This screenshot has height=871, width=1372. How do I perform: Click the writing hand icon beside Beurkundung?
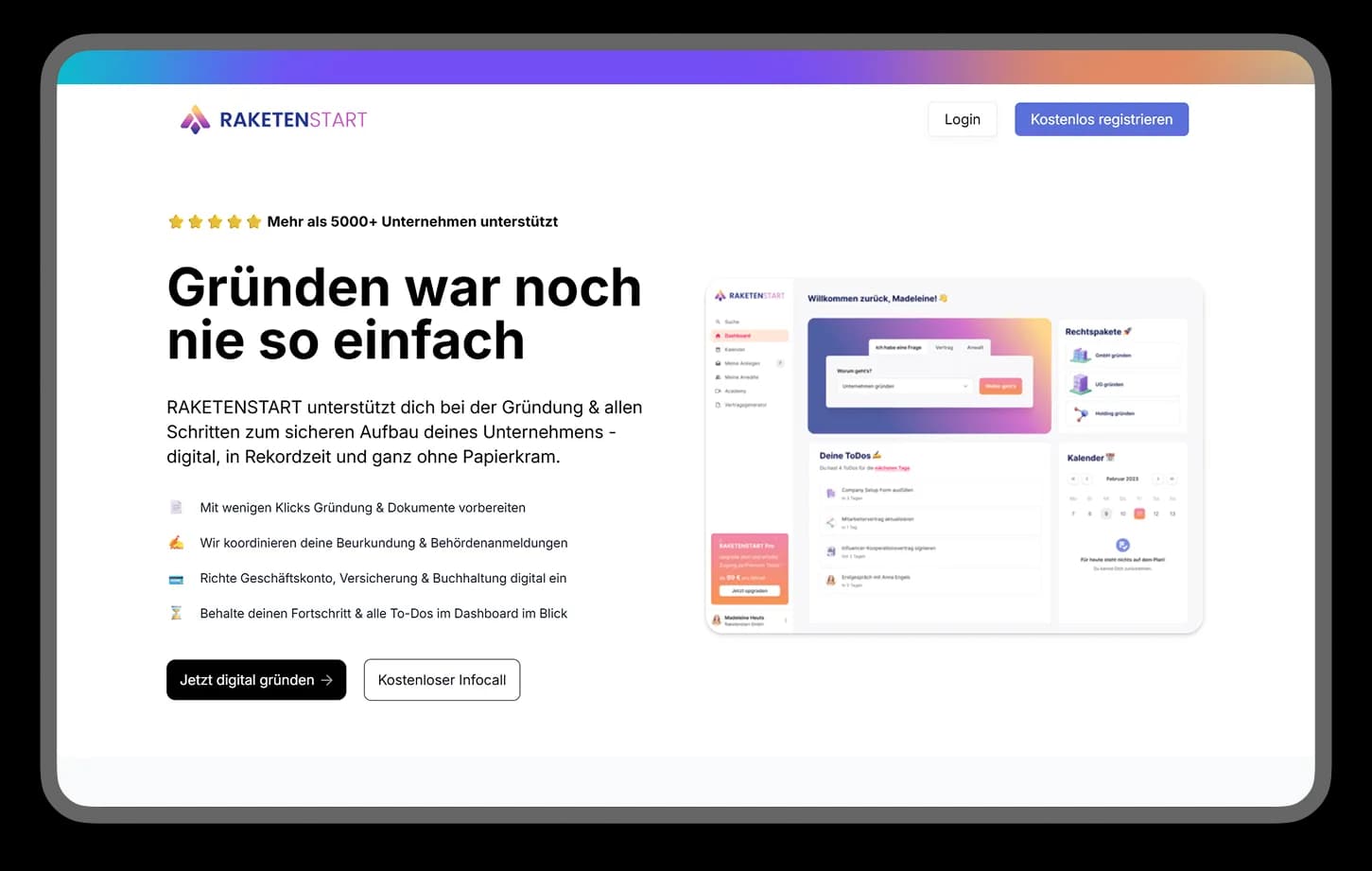(x=176, y=543)
